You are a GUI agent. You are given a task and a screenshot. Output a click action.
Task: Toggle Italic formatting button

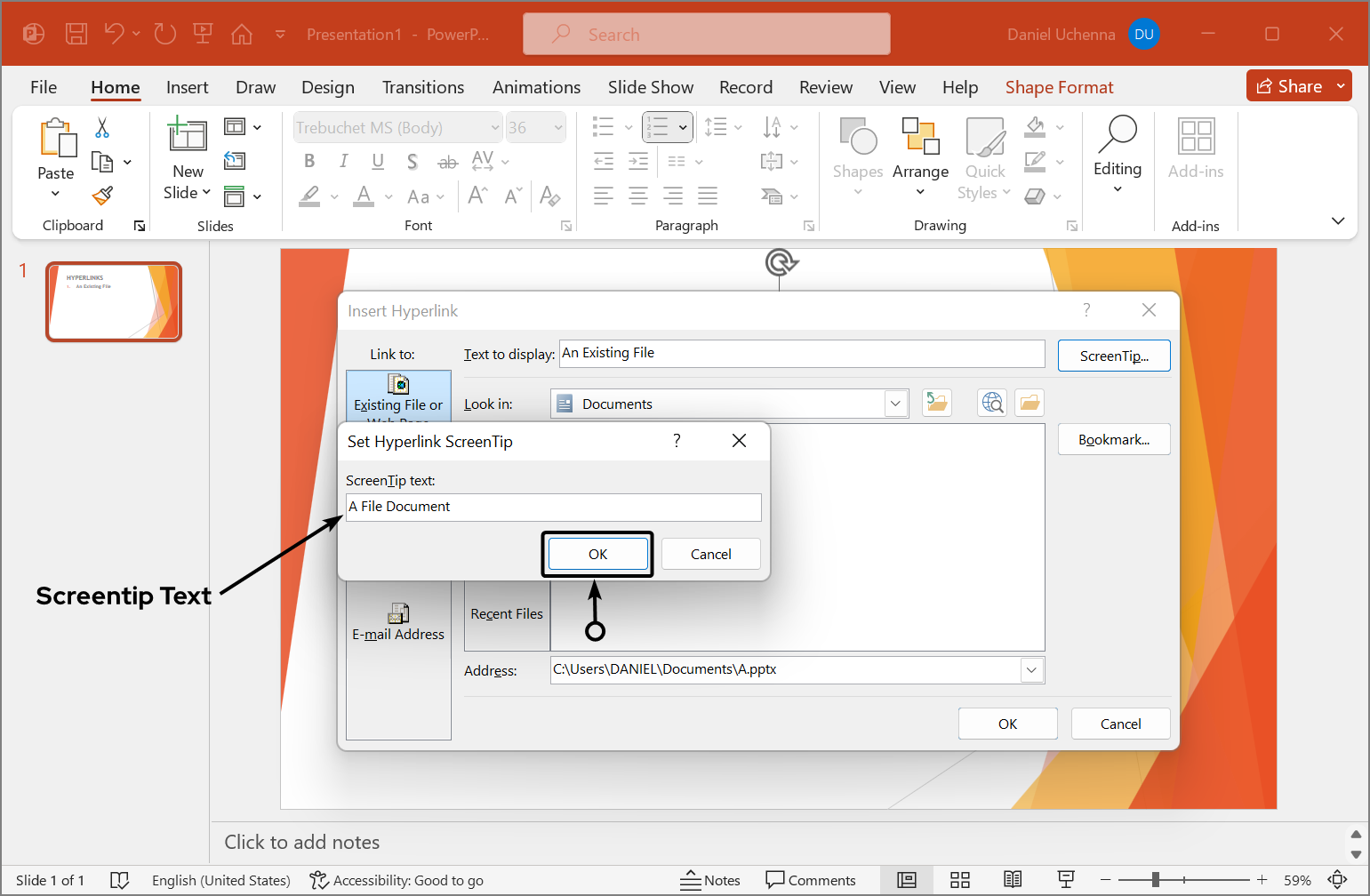pyautogui.click(x=343, y=161)
